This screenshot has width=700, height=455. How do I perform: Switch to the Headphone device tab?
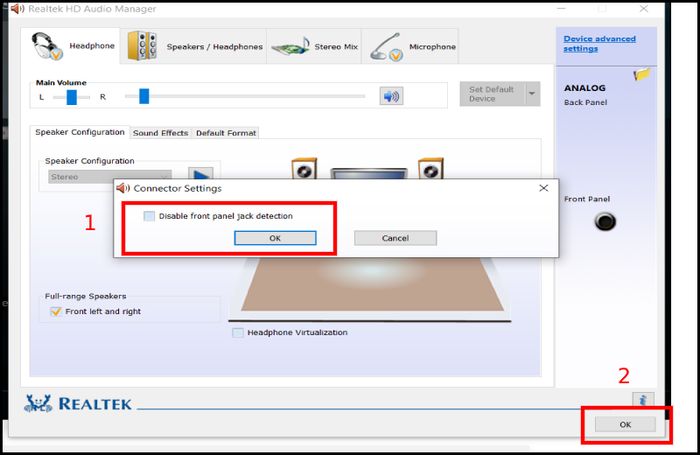[x=71, y=46]
